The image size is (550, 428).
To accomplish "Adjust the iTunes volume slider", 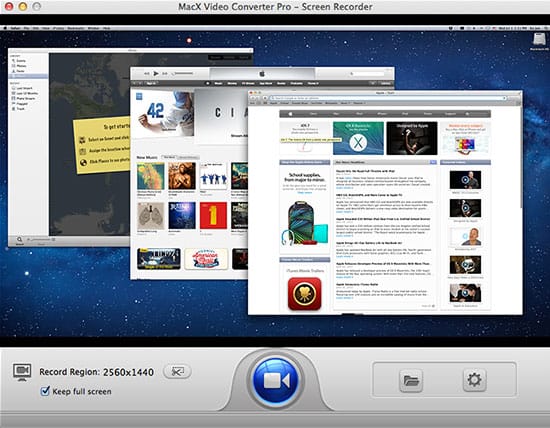I will [183, 73].
